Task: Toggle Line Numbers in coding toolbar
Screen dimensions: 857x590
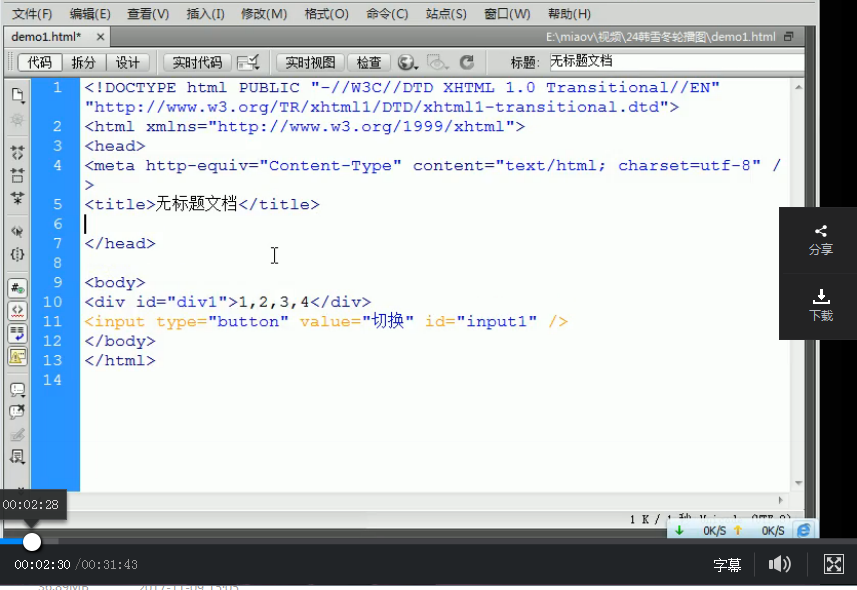Action: point(17,288)
